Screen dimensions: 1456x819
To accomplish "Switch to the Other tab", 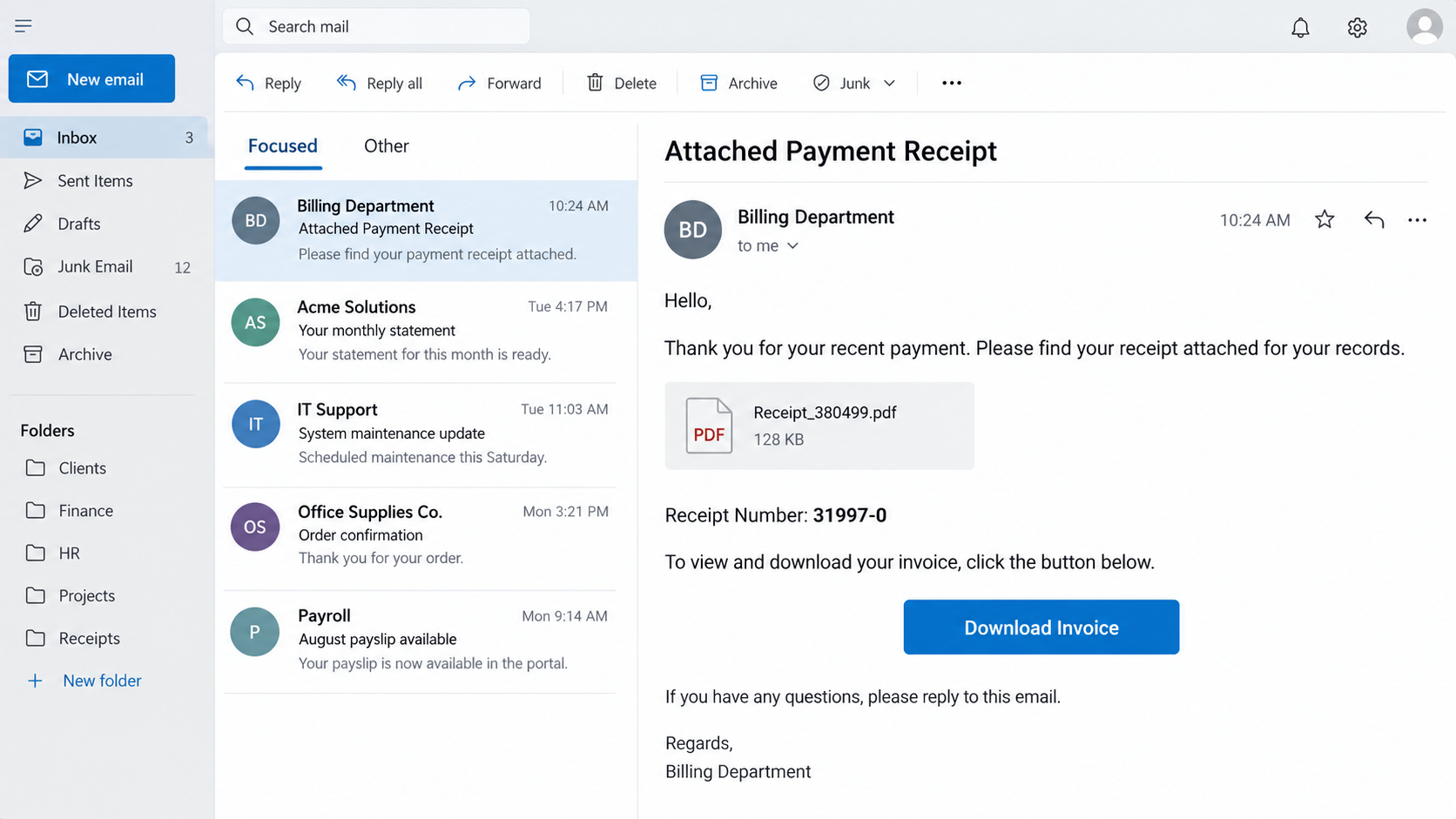I will pyautogui.click(x=387, y=146).
